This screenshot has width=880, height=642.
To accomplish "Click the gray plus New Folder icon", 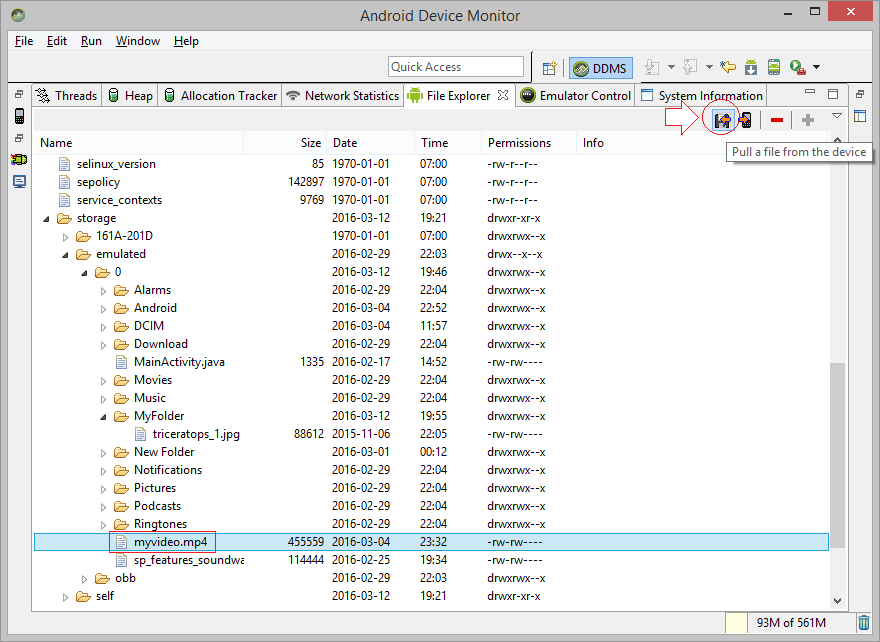I will [x=808, y=120].
